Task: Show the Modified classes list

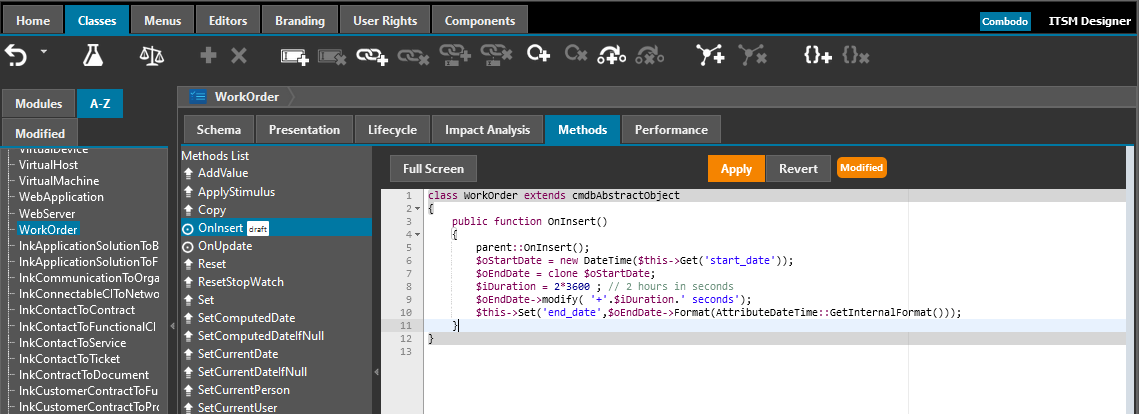Action: 40,133
